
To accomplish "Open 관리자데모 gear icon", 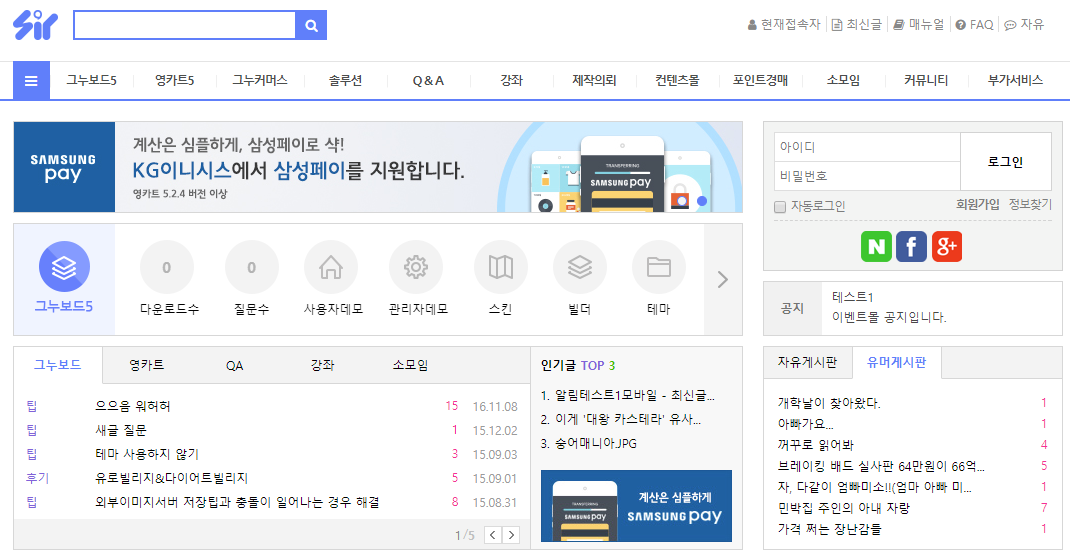I will click(x=416, y=268).
